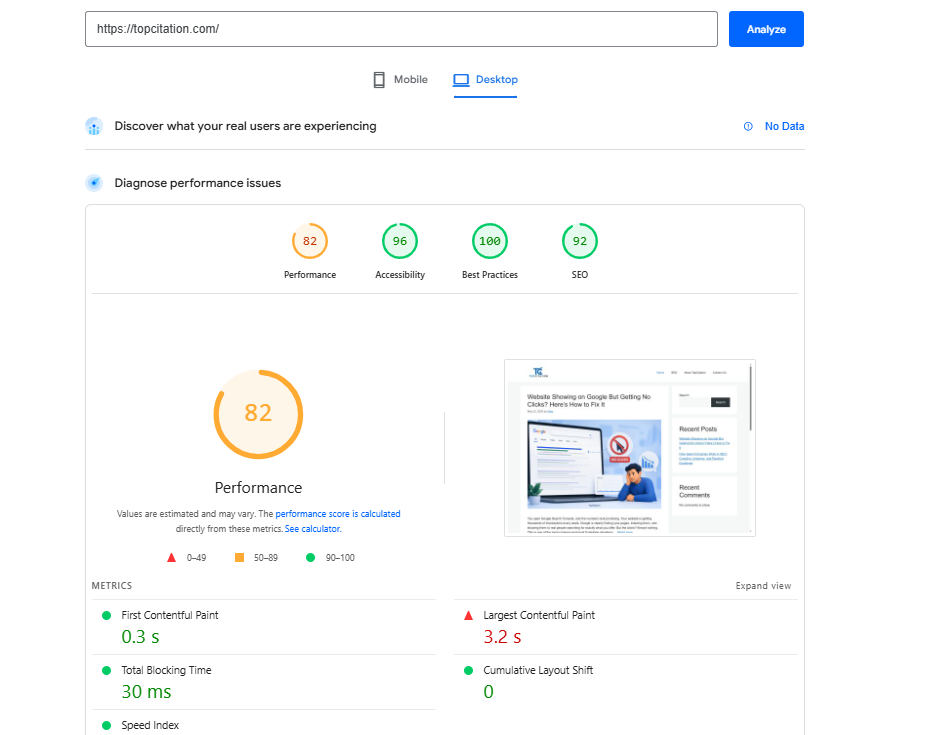Click the desktop monitor icon
The height and width of the screenshot is (735, 945).
pos(461,80)
